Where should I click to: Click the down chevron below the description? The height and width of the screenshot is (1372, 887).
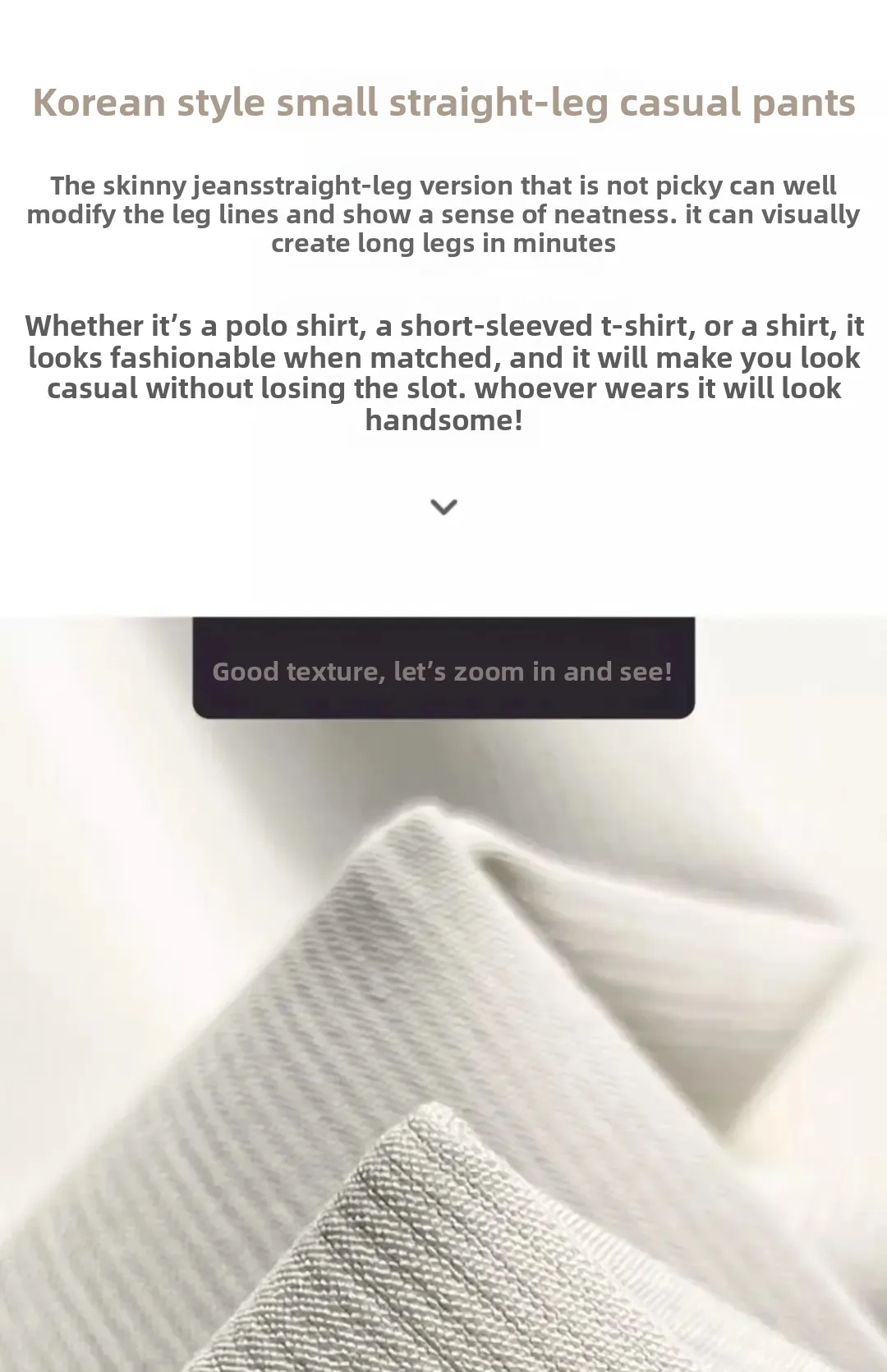click(443, 507)
